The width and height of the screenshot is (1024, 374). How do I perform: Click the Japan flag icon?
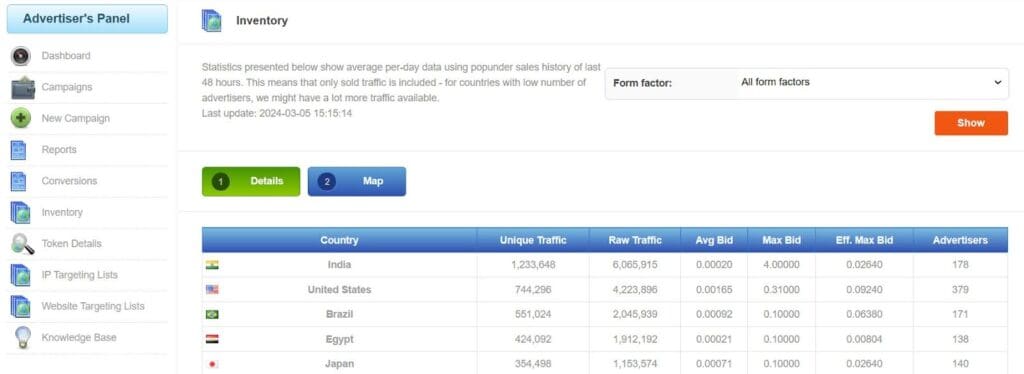(x=212, y=364)
